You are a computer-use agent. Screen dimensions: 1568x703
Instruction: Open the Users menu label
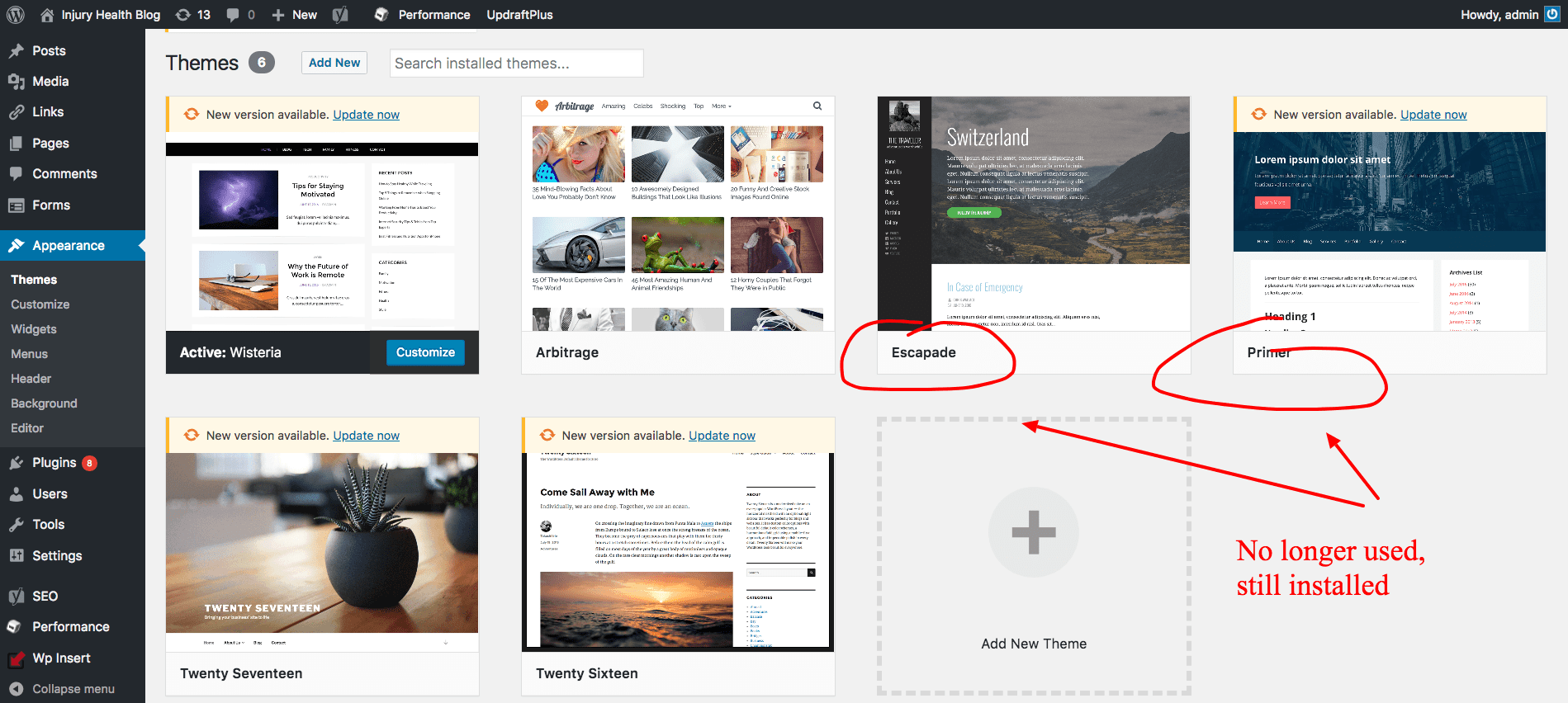coord(50,494)
